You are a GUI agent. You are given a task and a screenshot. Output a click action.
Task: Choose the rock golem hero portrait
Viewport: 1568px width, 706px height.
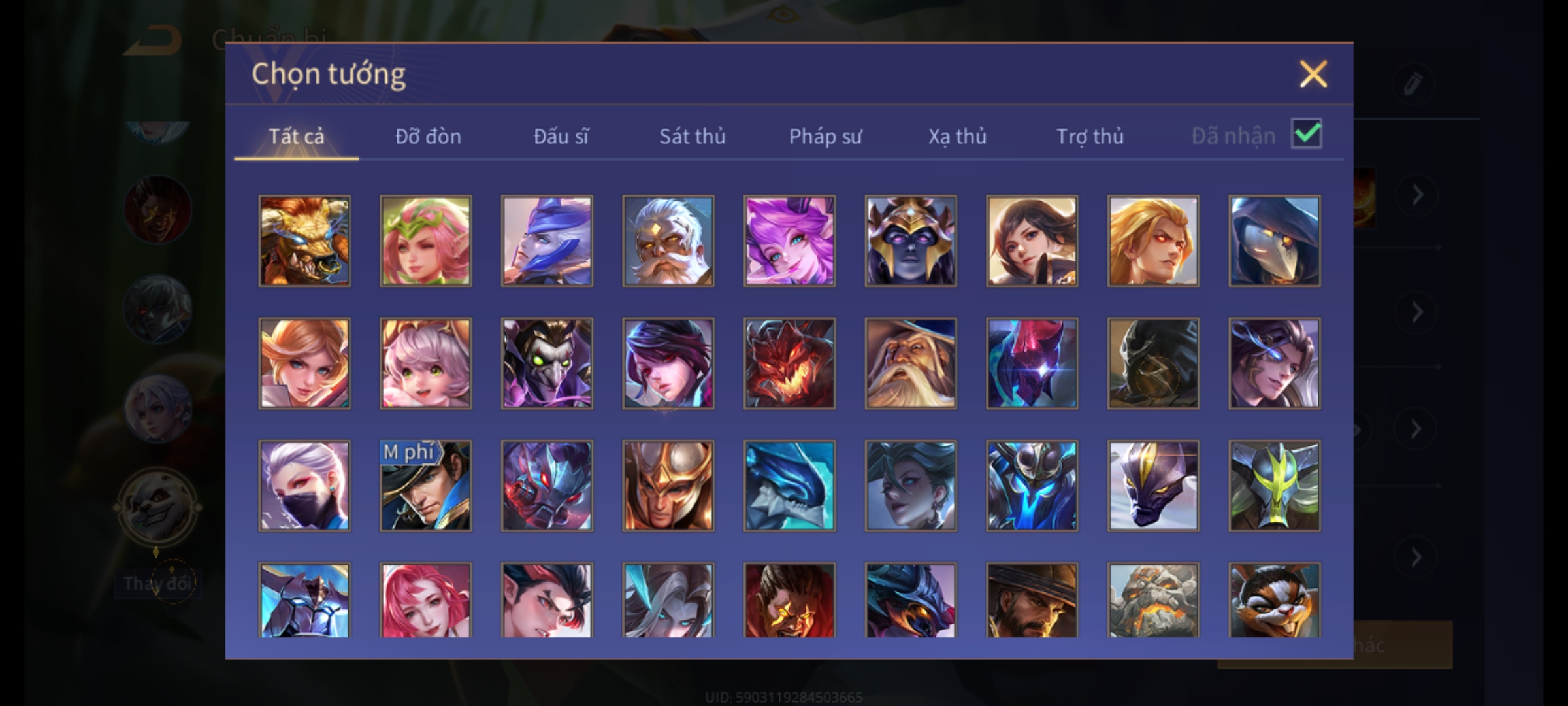pos(1153,600)
